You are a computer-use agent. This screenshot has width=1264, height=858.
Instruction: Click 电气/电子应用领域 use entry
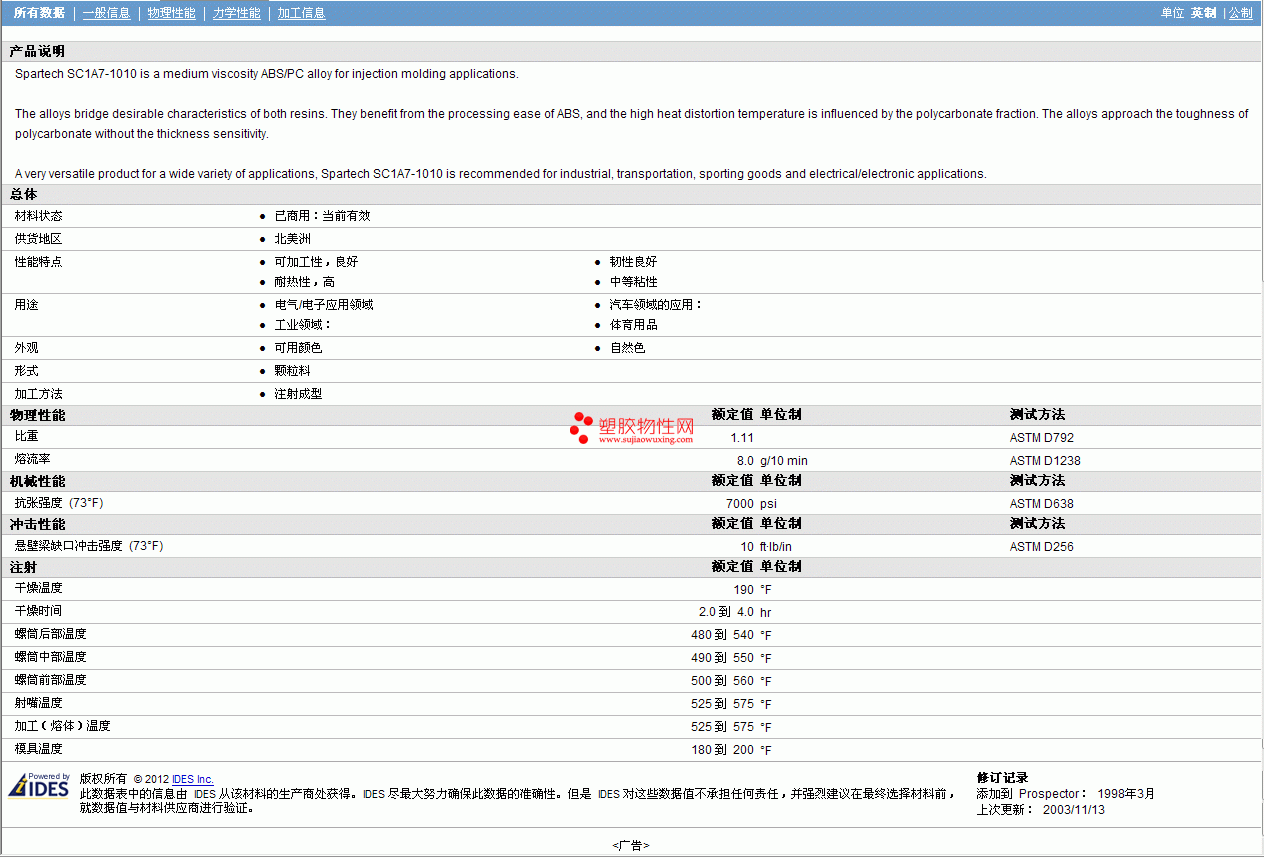[323, 305]
